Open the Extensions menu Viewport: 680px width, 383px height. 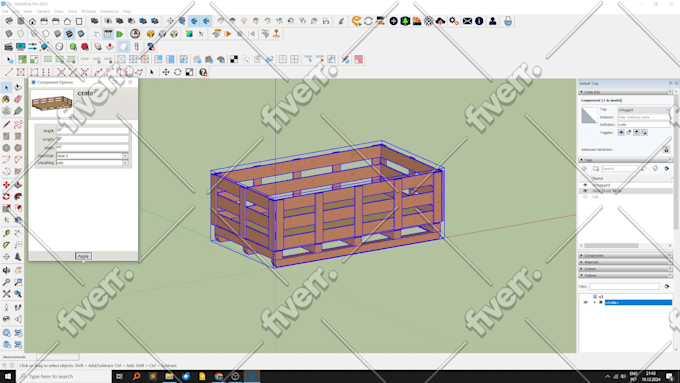coord(109,11)
